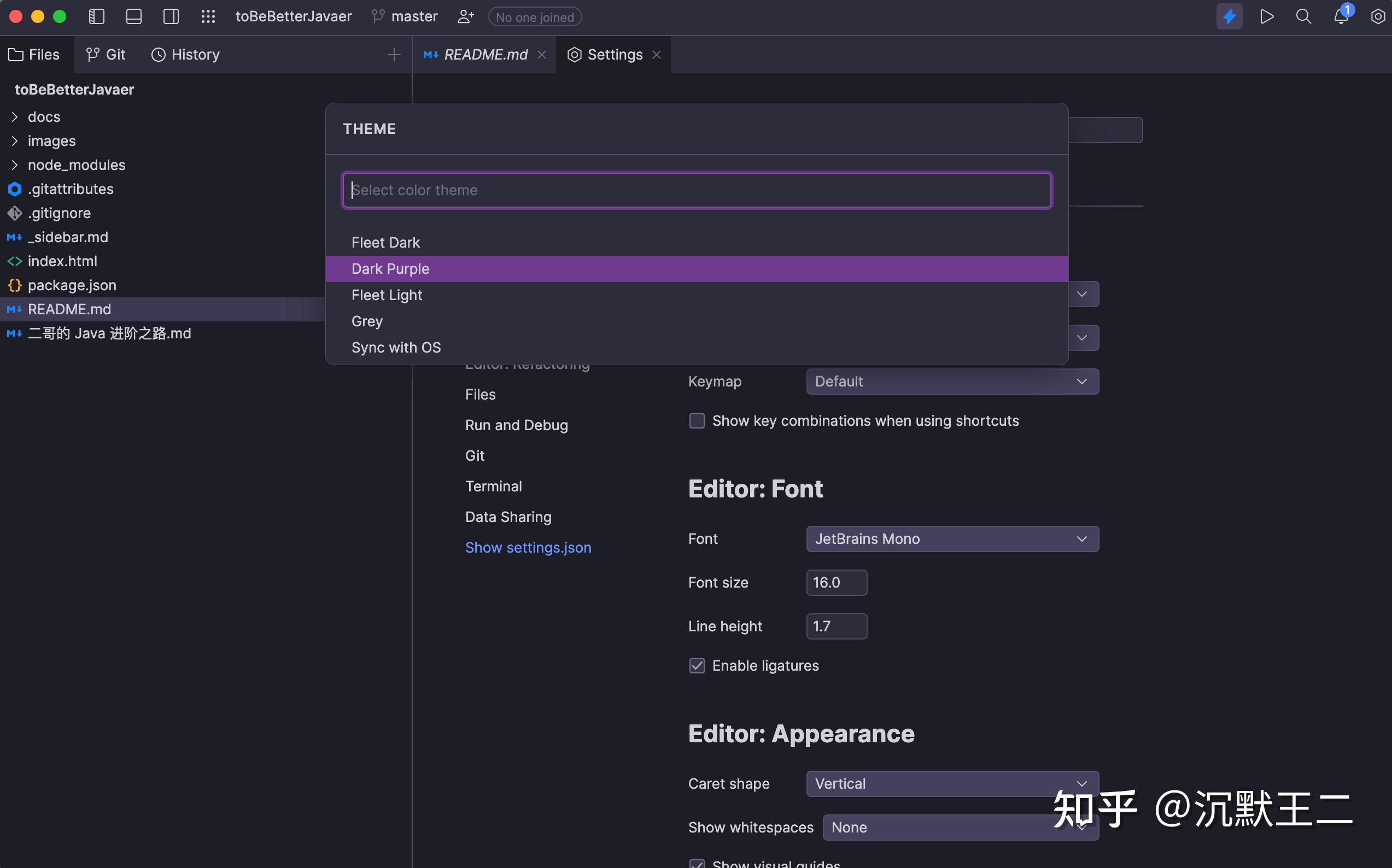
Task: Click toBeBetterJavaer project name in title bar
Action: (294, 16)
